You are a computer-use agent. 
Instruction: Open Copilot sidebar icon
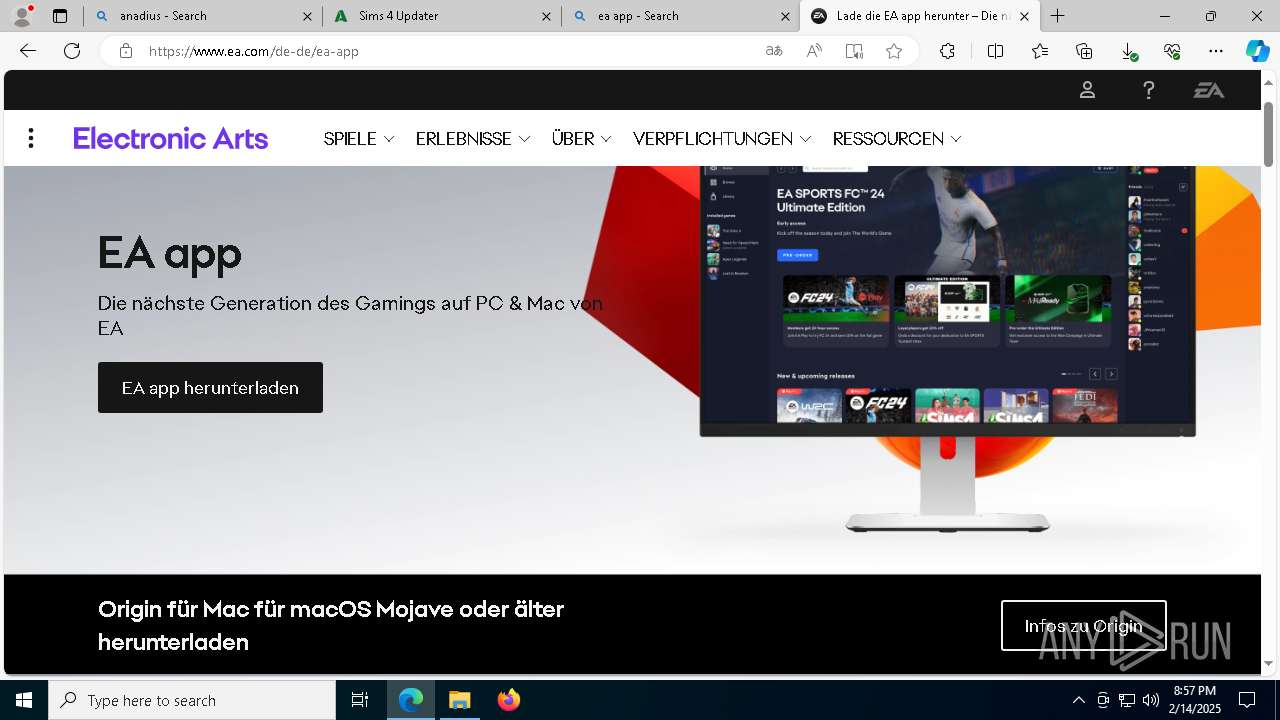coord(1257,51)
